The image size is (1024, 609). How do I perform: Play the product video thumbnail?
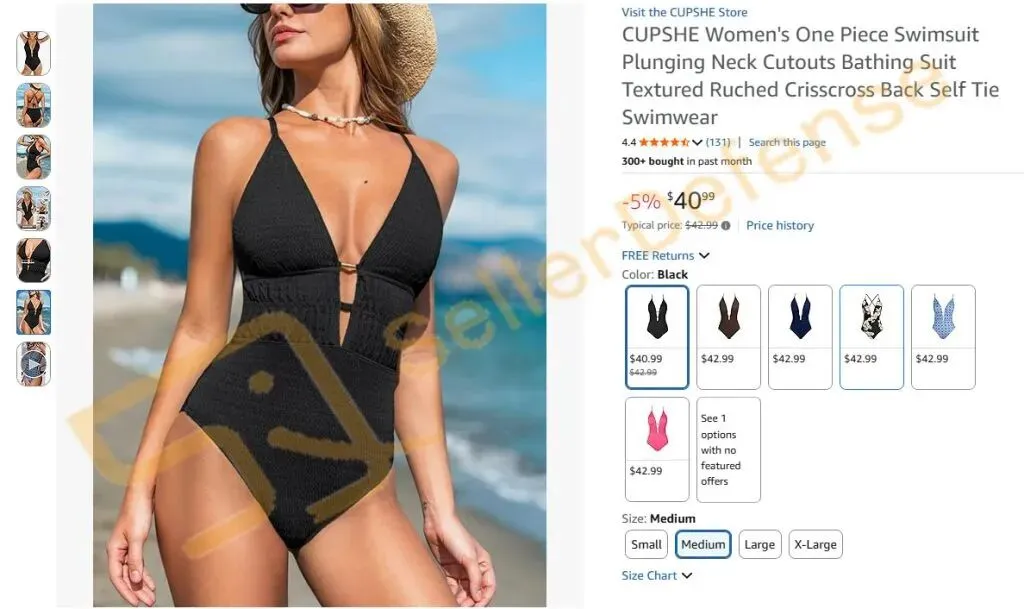(x=33, y=364)
